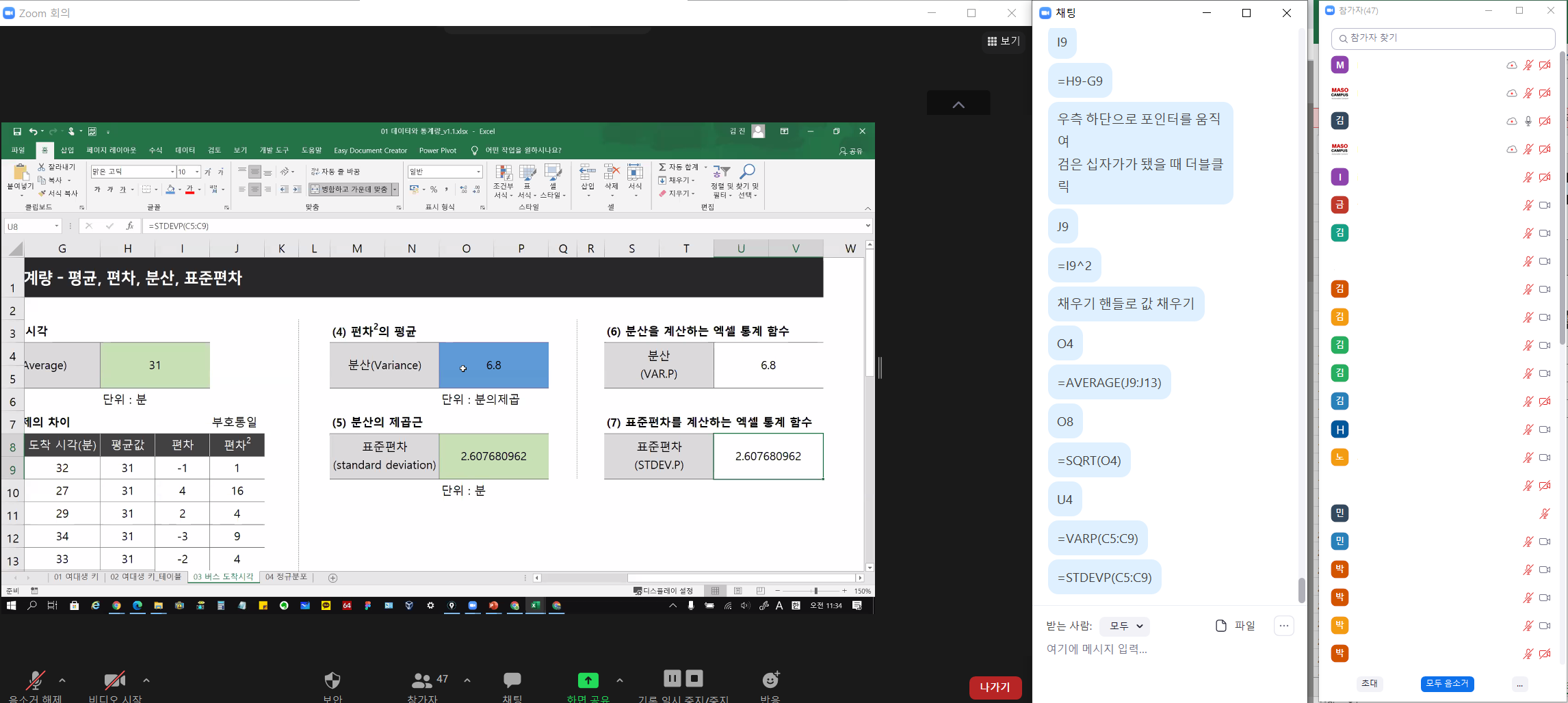Expand audio options arrow next to mute
Viewport: 1568px width, 703px height.
click(x=62, y=680)
